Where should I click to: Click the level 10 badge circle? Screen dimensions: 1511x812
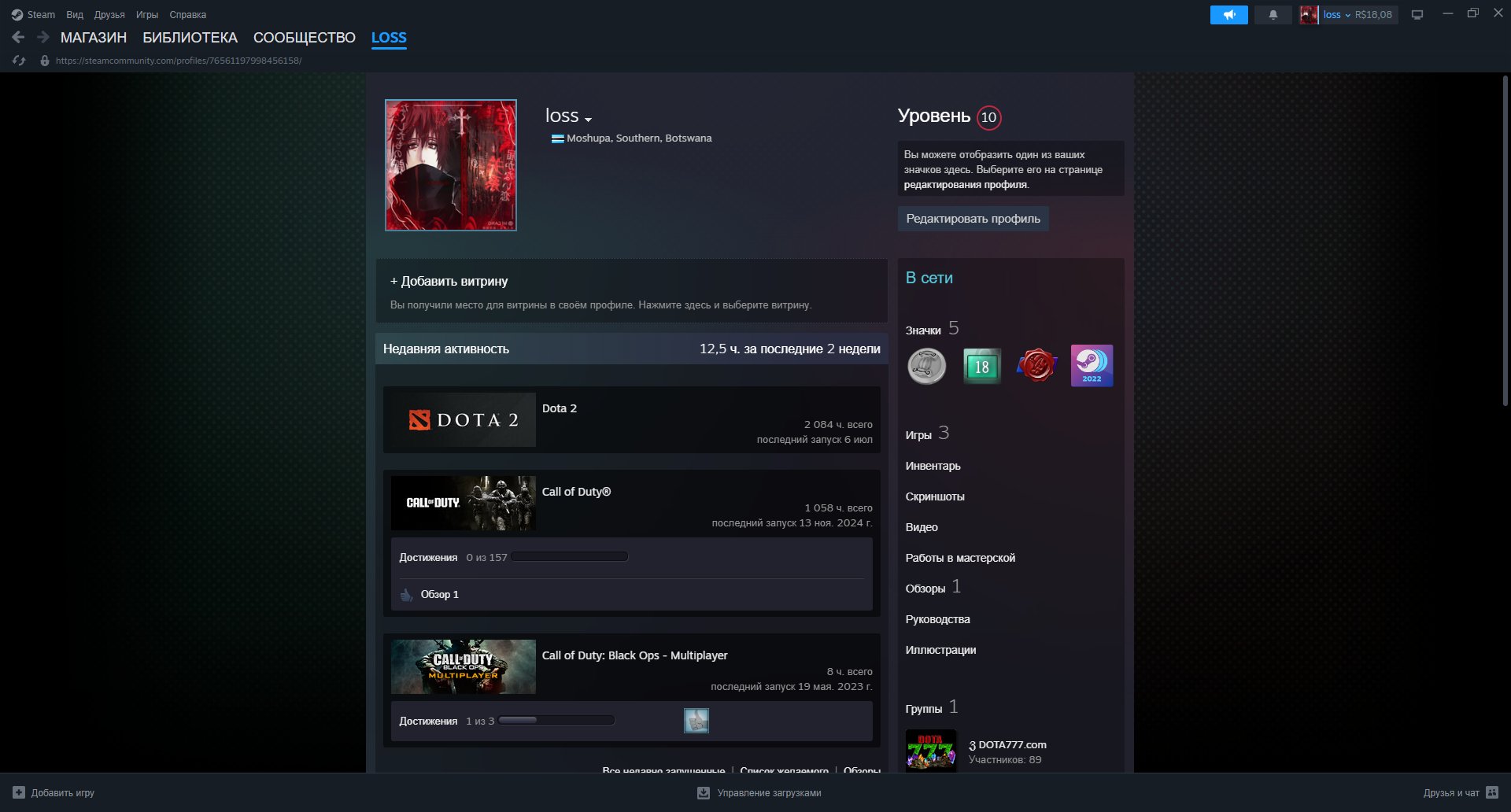989,117
